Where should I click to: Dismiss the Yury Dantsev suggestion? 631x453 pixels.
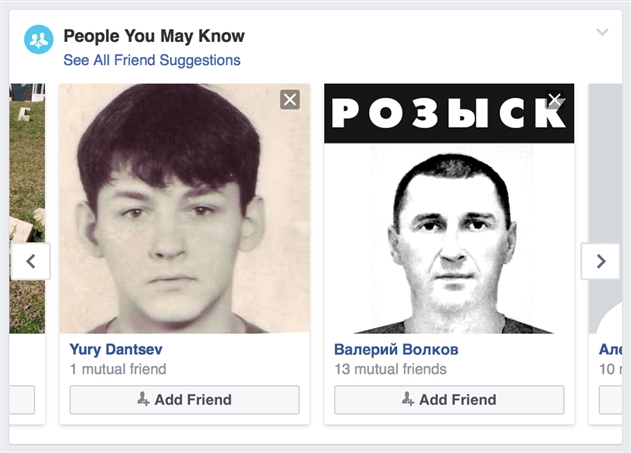click(x=290, y=99)
